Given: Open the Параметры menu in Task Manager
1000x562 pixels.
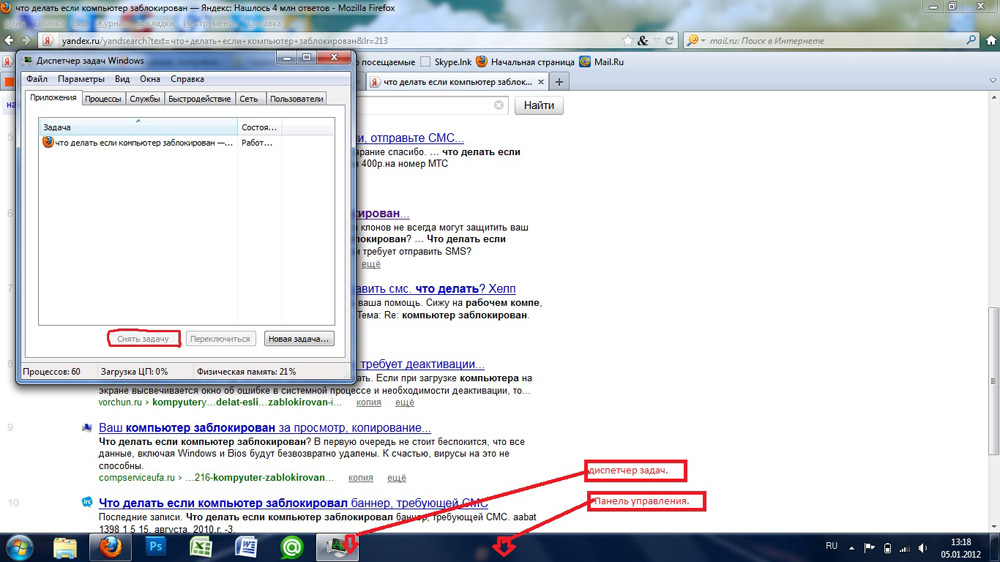Looking at the screenshot, I should (x=81, y=79).
